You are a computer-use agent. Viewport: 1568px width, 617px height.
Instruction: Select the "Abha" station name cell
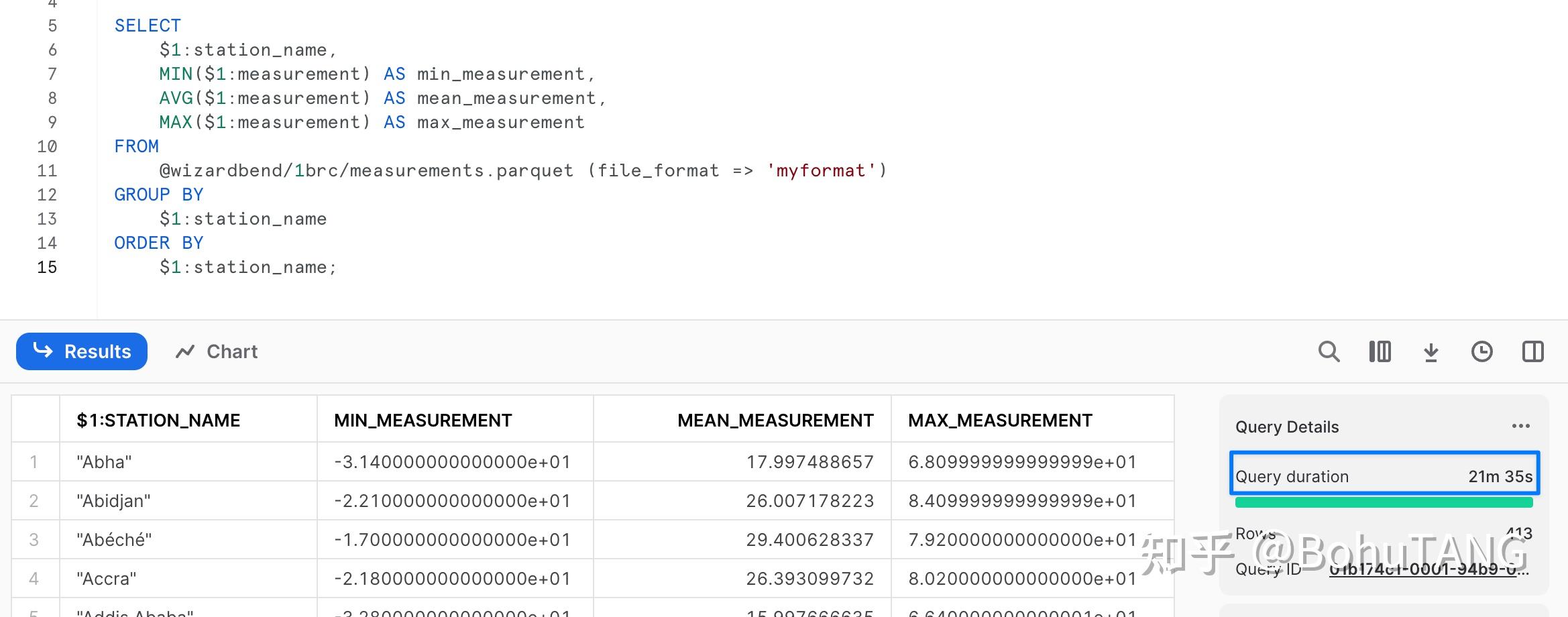coord(104,462)
